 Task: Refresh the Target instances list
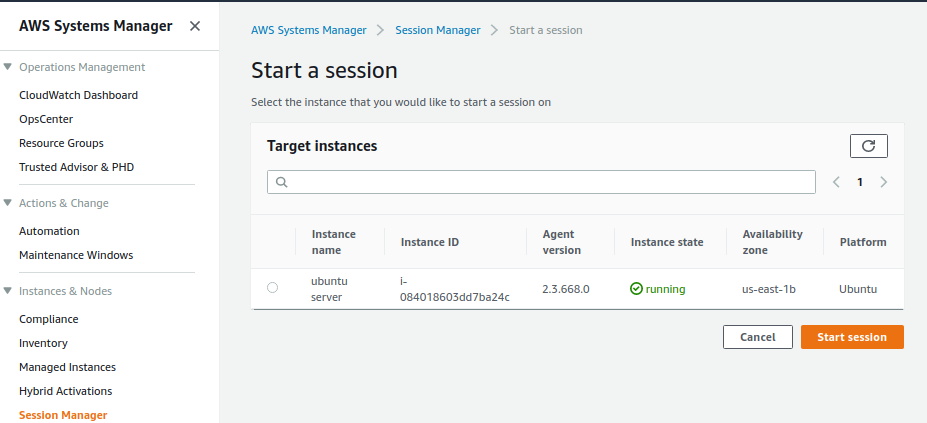[868, 146]
